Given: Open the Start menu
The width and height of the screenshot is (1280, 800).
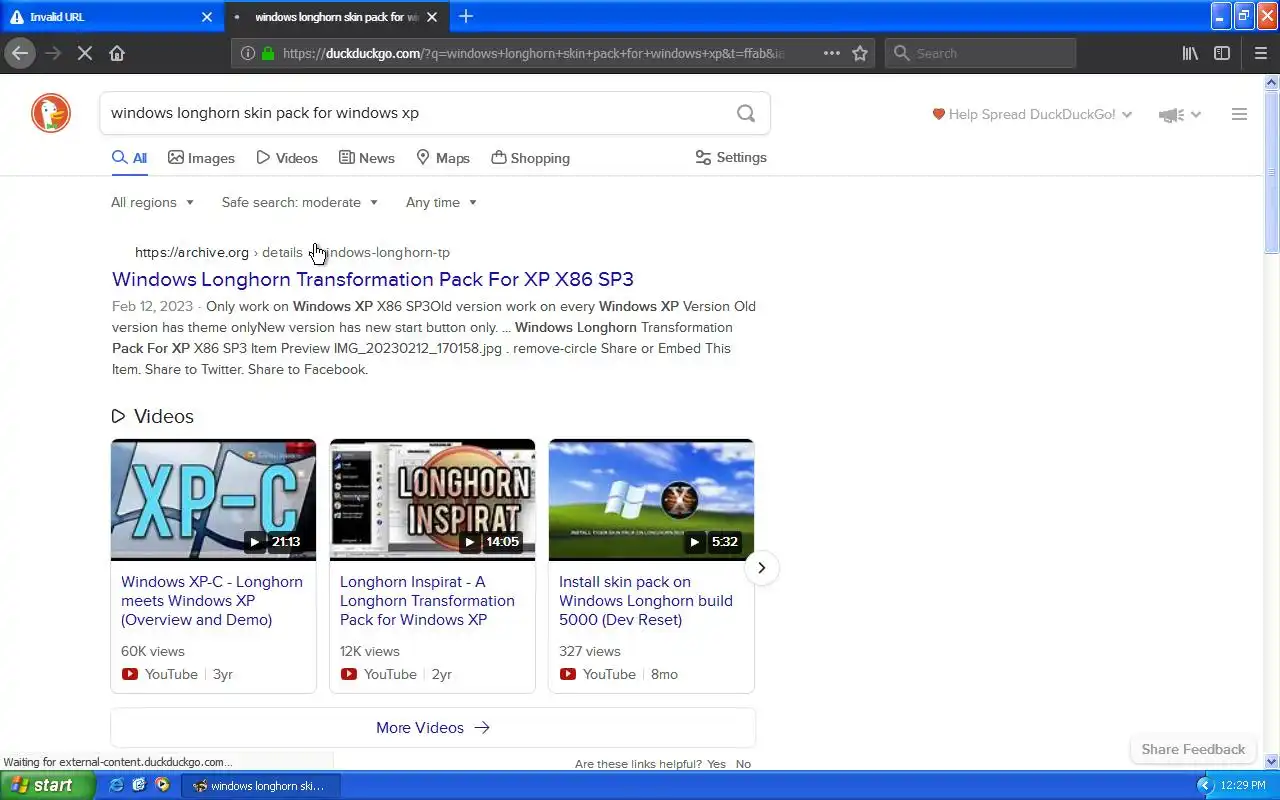Looking at the screenshot, I should tap(47, 786).
